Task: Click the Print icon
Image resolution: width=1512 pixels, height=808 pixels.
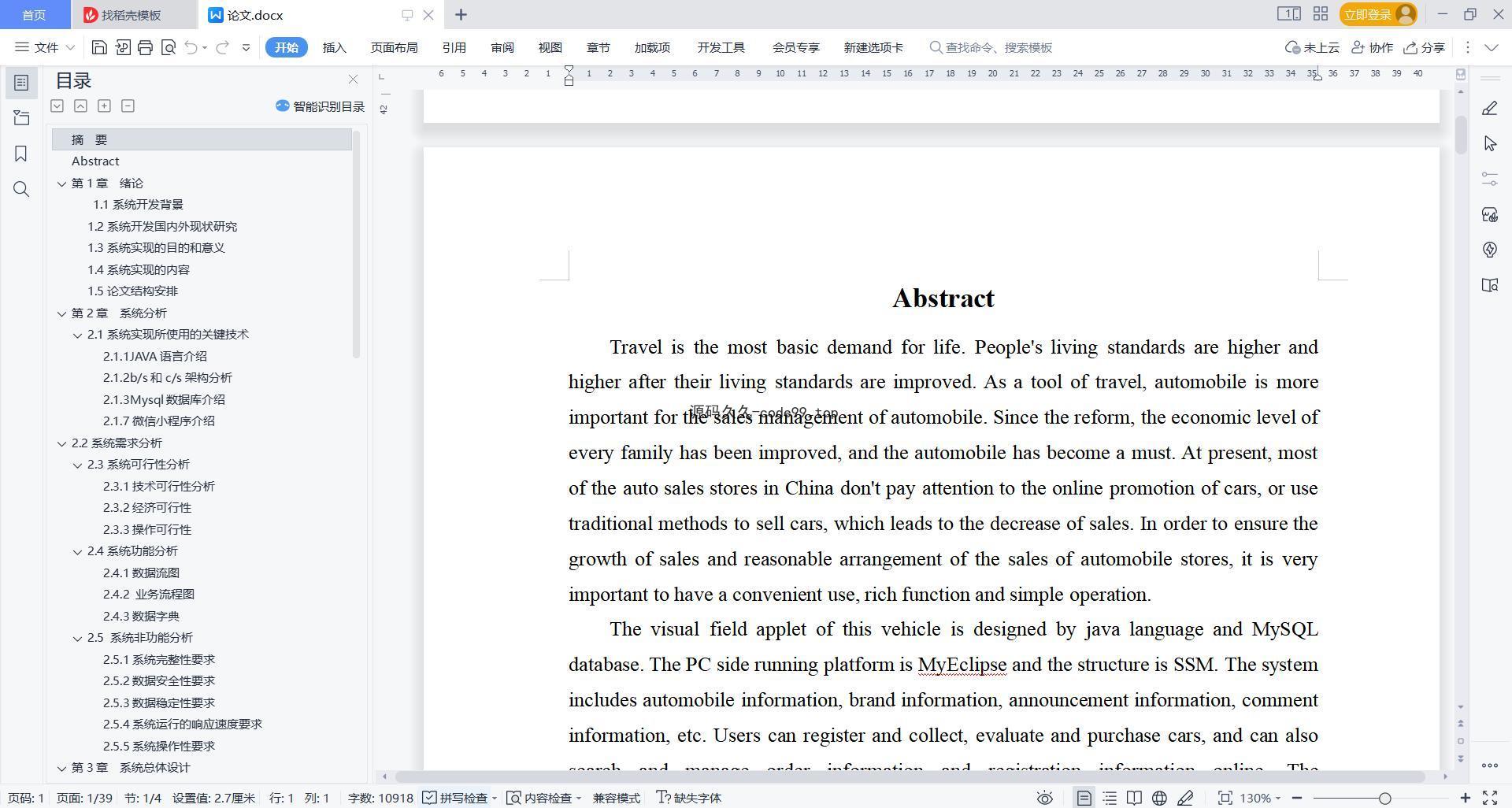Action: [x=145, y=47]
